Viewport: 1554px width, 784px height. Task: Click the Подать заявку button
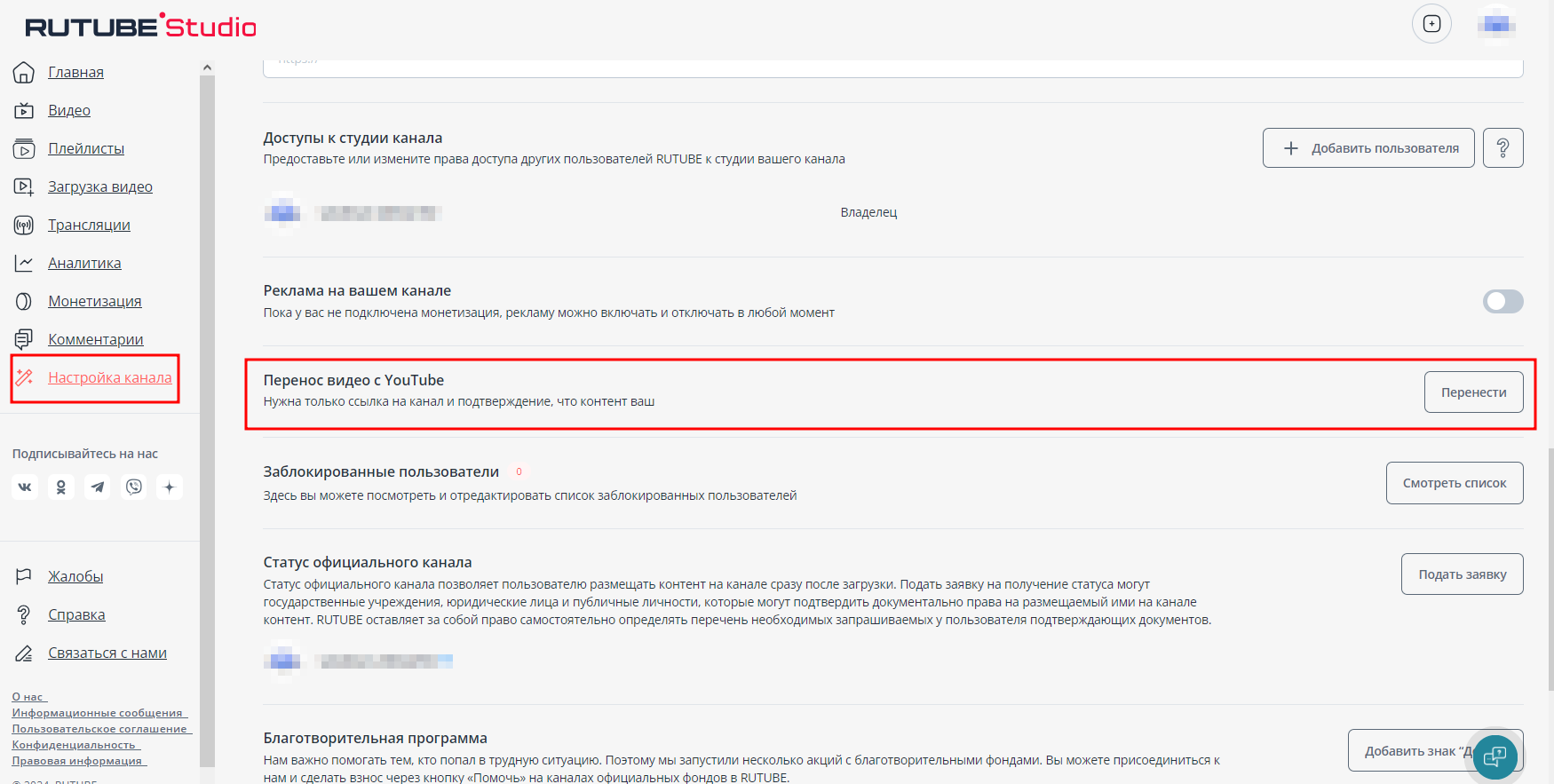(1463, 574)
